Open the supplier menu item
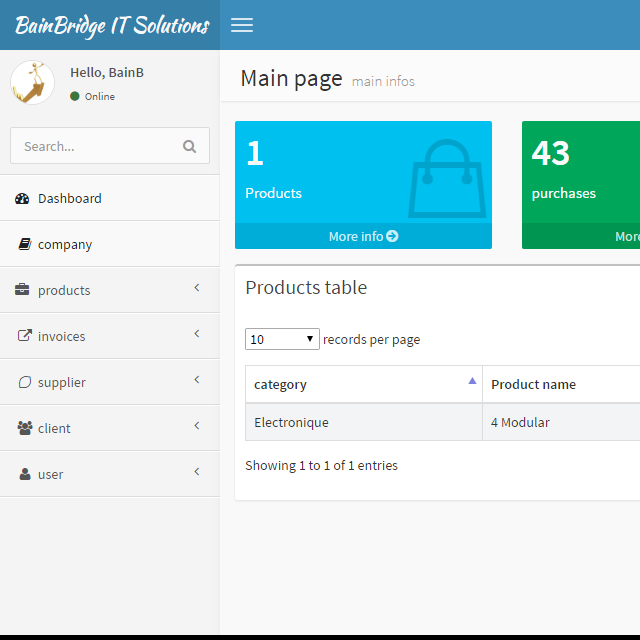Screen dimensions: 640x640 (x=110, y=382)
